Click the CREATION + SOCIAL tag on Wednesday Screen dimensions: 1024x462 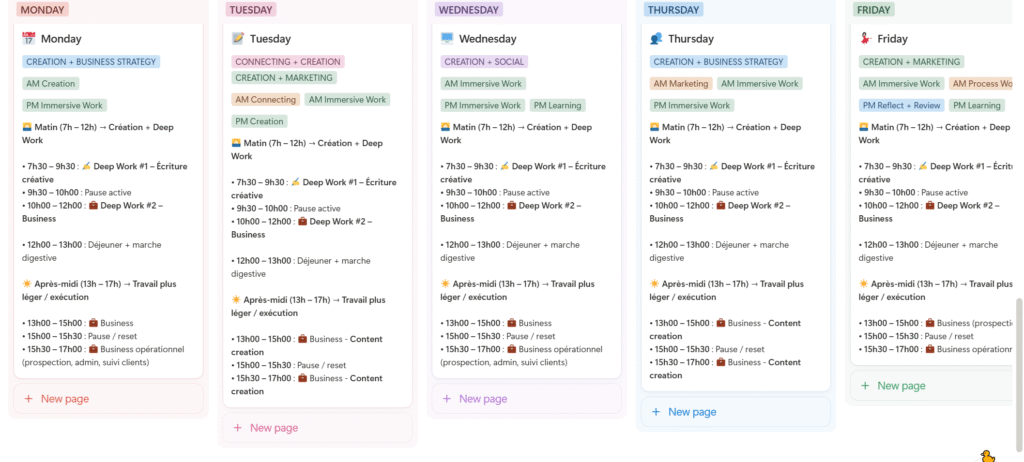click(484, 62)
